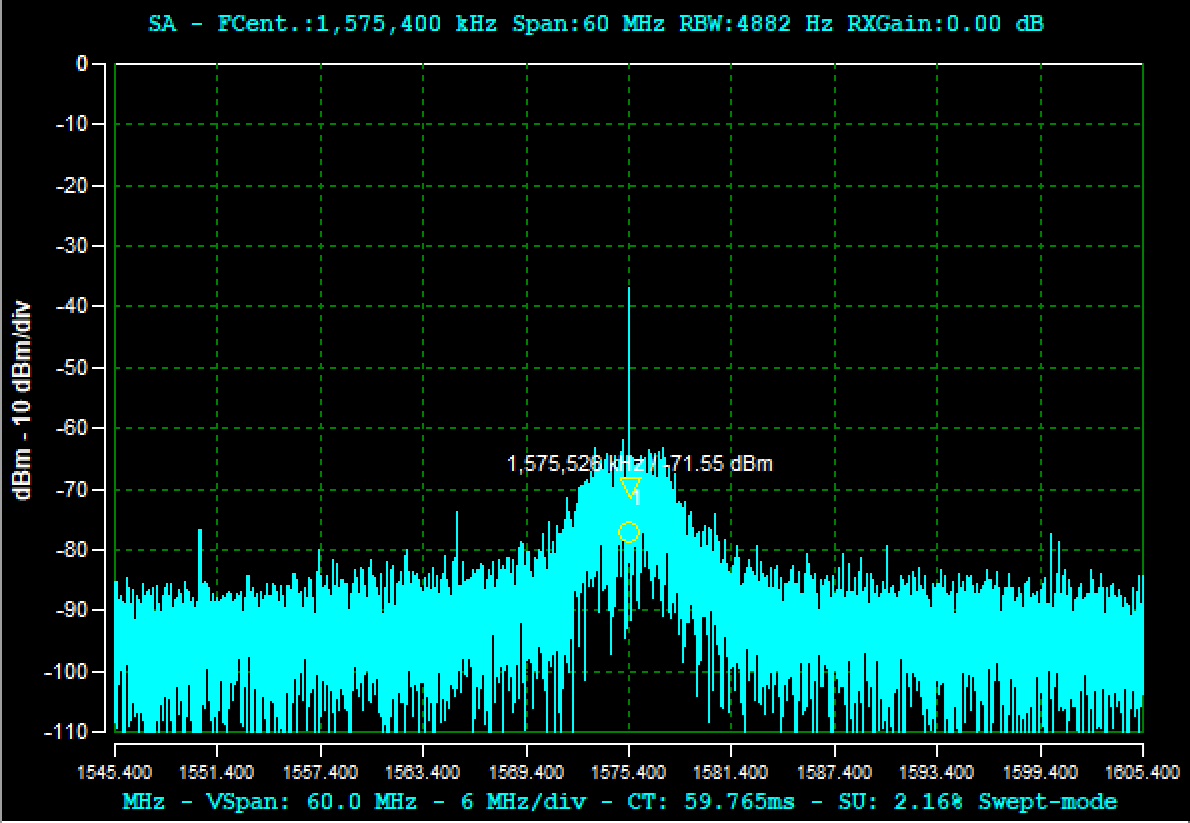Click the 'dBm -10 dBm/div' vertical axis label

tap(23, 400)
